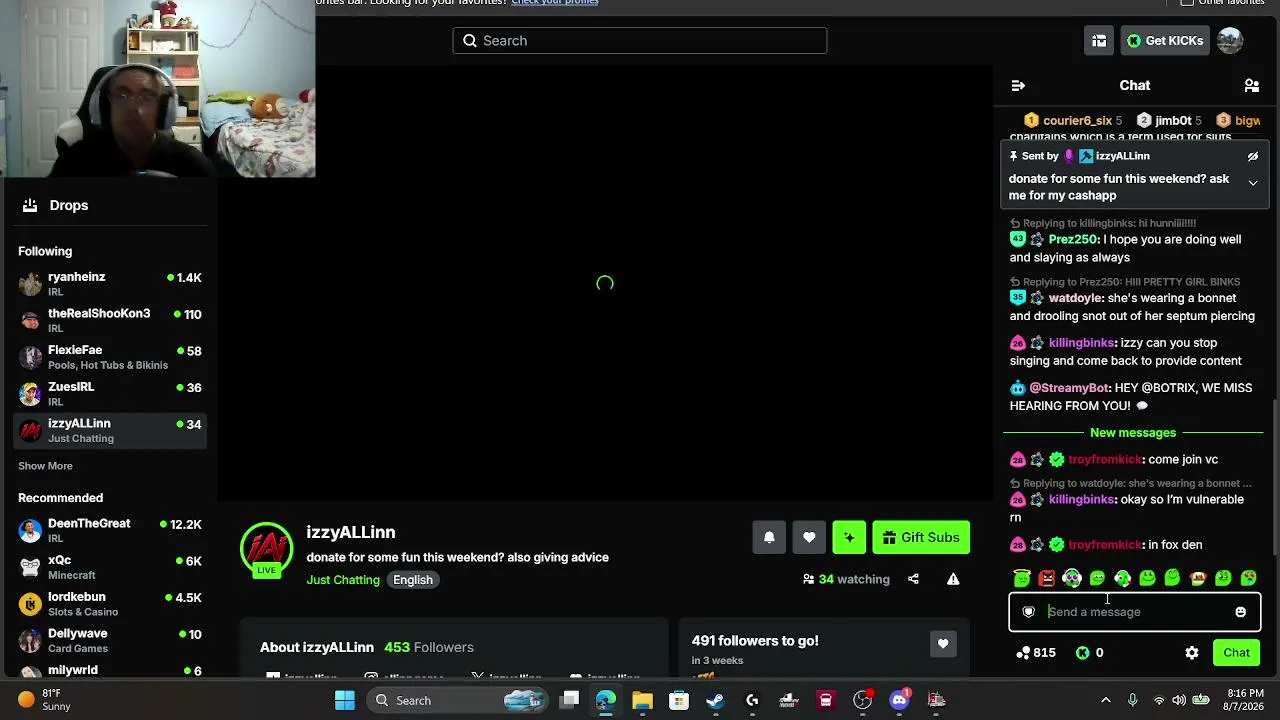Open chat settings gear
1280x720 pixels.
(1191, 653)
